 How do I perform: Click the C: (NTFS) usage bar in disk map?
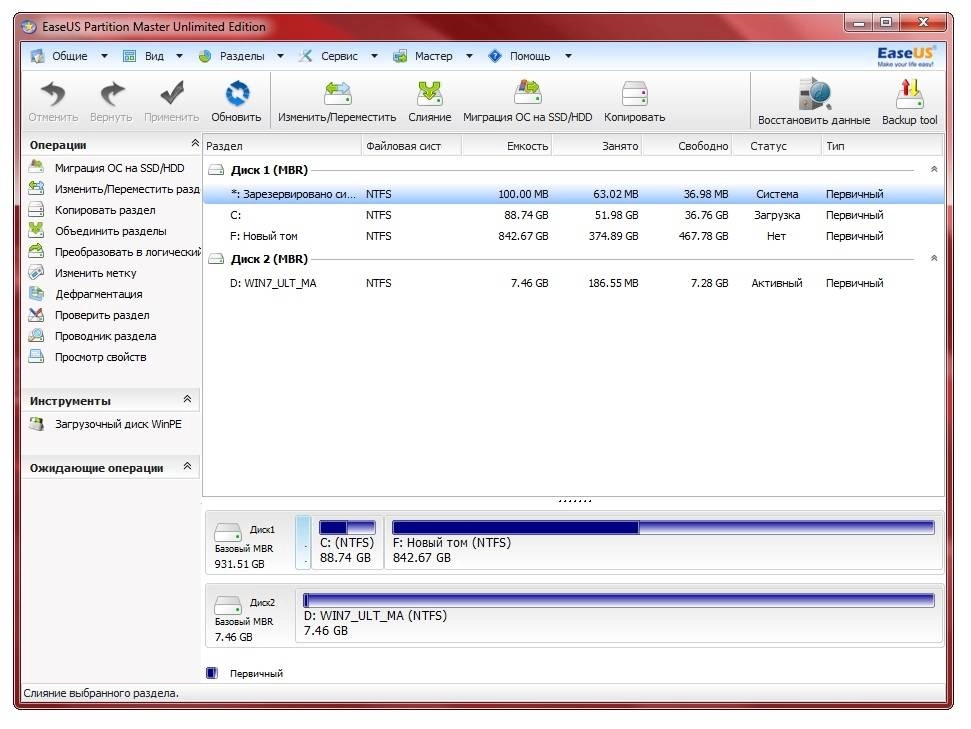coord(347,528)
